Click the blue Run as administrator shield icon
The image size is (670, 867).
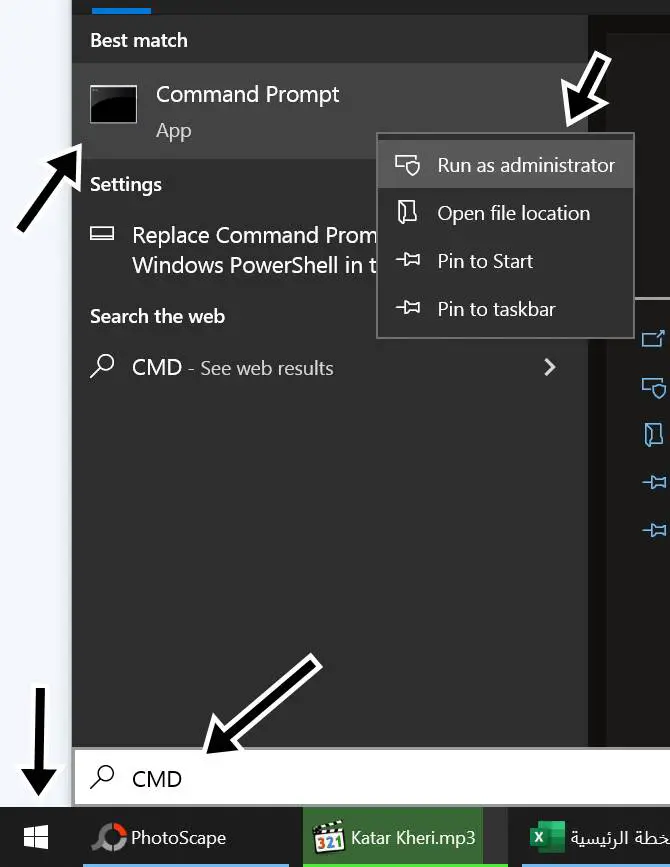click(x=654, y=388)
